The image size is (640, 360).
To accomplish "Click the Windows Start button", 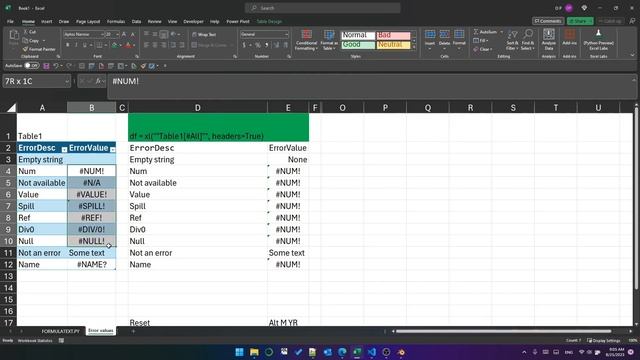I will coord(239,352).
